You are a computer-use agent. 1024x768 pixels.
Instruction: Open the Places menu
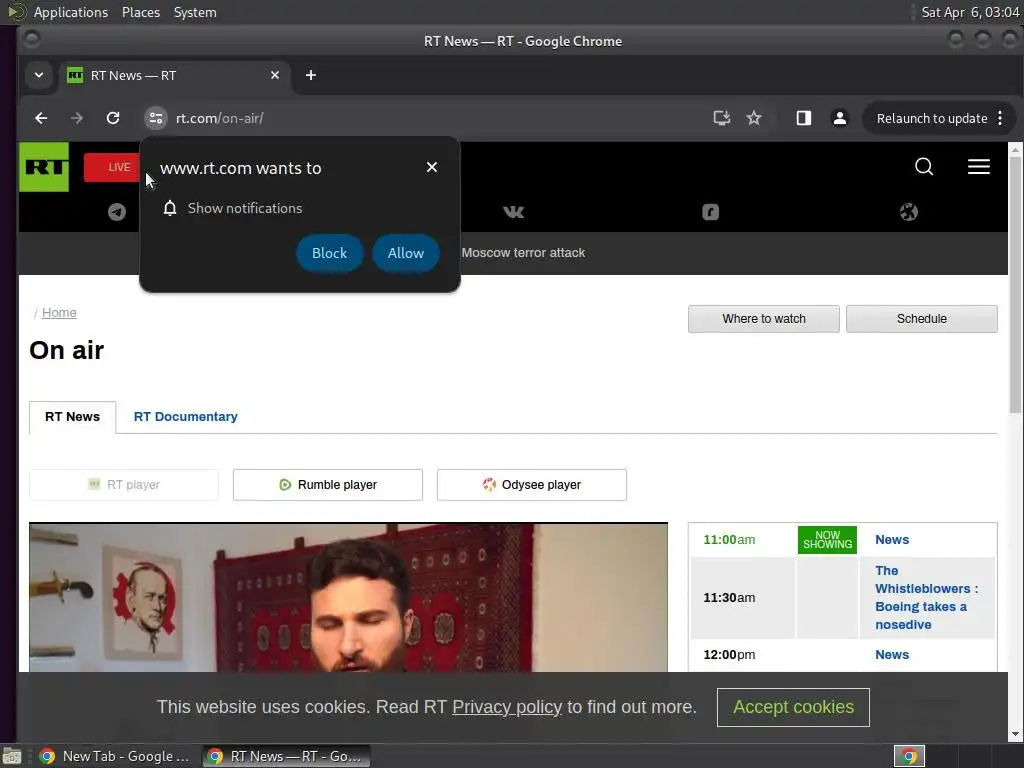coord(141,12)
